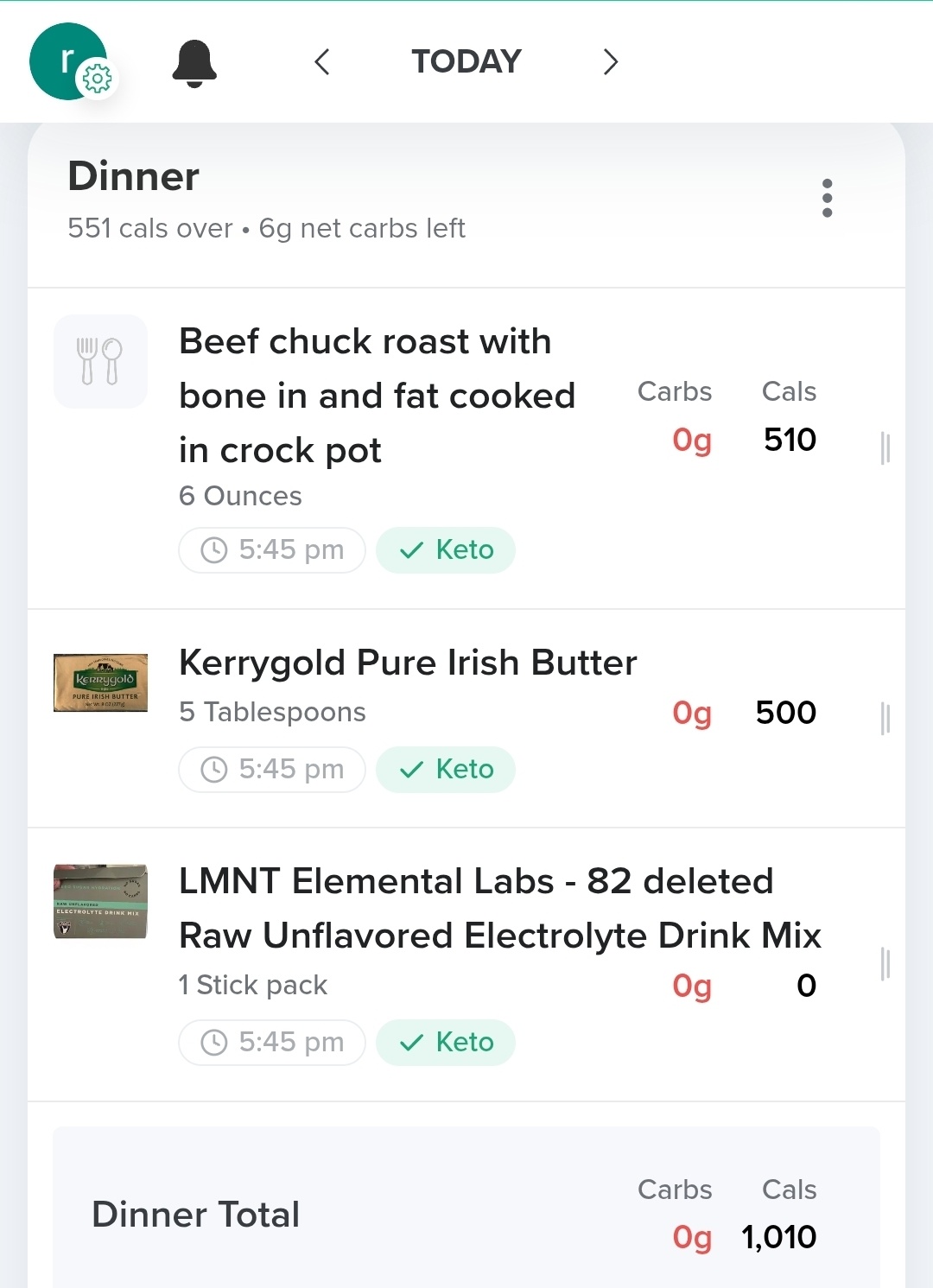
Task: Edit the 5:45 pm time on beef roast
Action: pyautogui.click(x=272, y=550)
